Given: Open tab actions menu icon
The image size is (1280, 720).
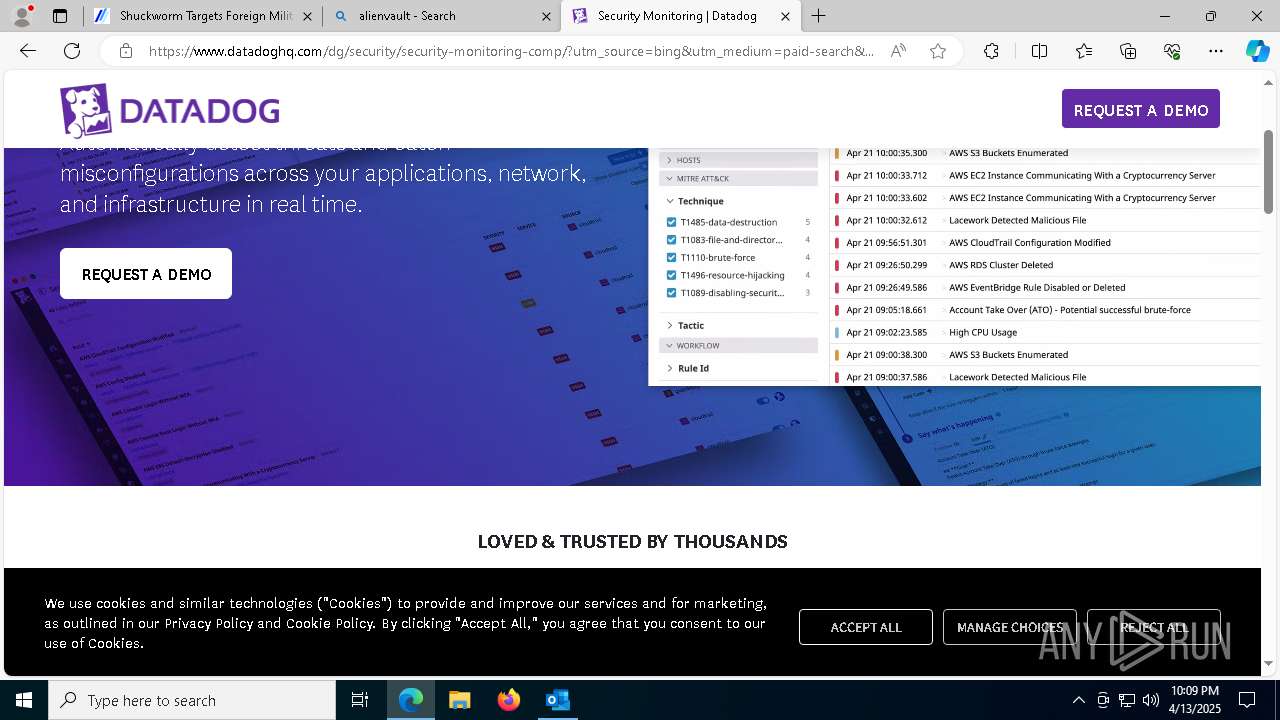Looking at the screenshot, I should point(60,16).
